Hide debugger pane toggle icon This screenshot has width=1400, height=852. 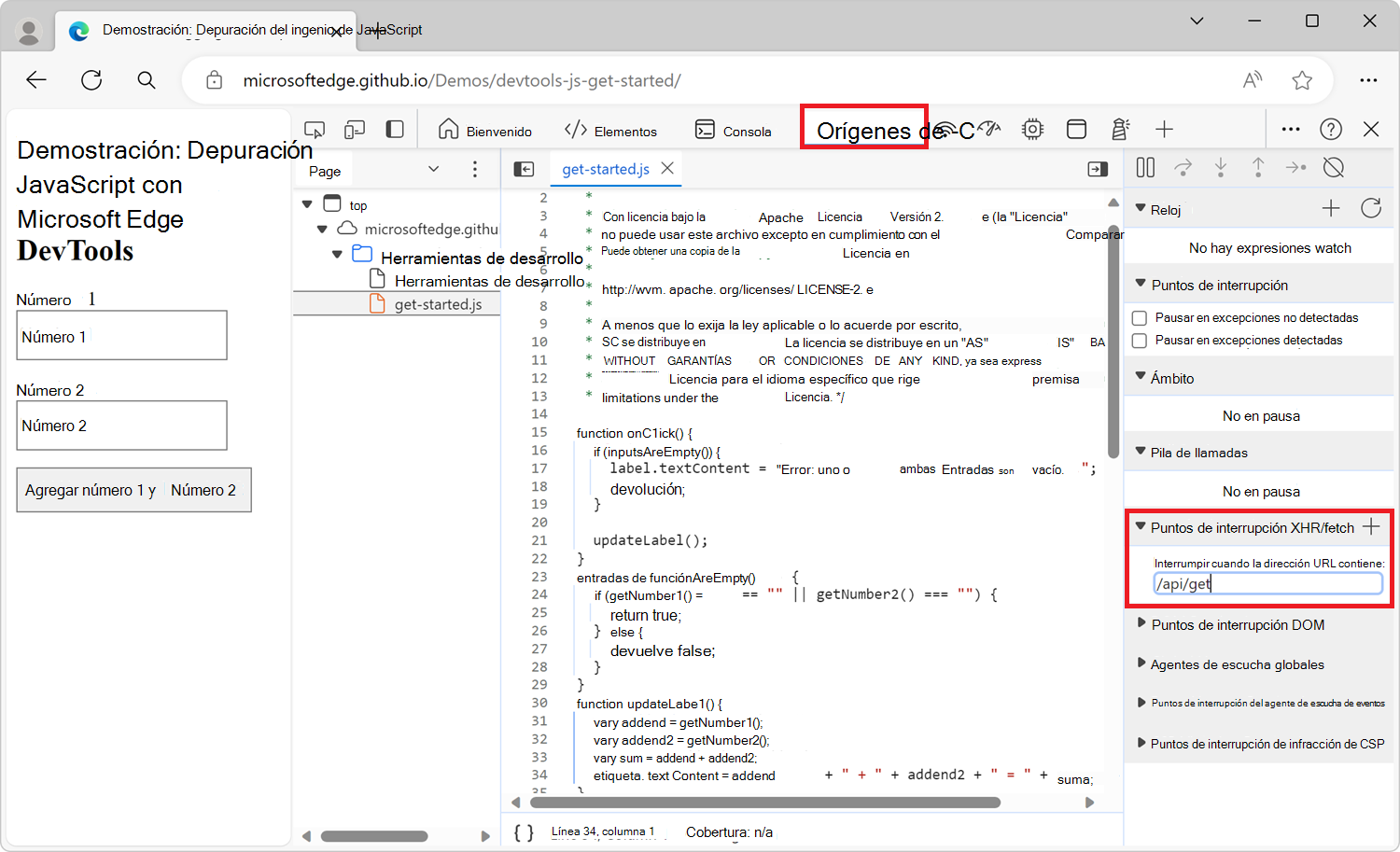[x=1098, y=169]
